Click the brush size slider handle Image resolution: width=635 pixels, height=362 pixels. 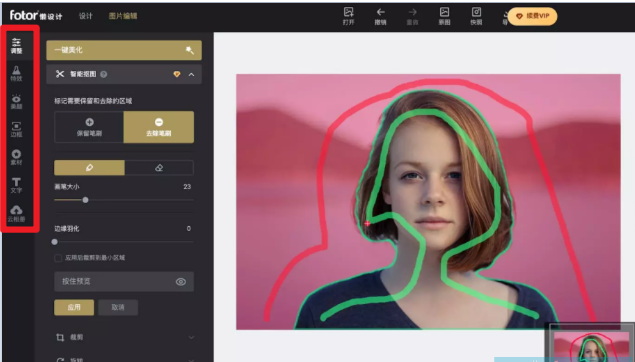click(85, 200)
